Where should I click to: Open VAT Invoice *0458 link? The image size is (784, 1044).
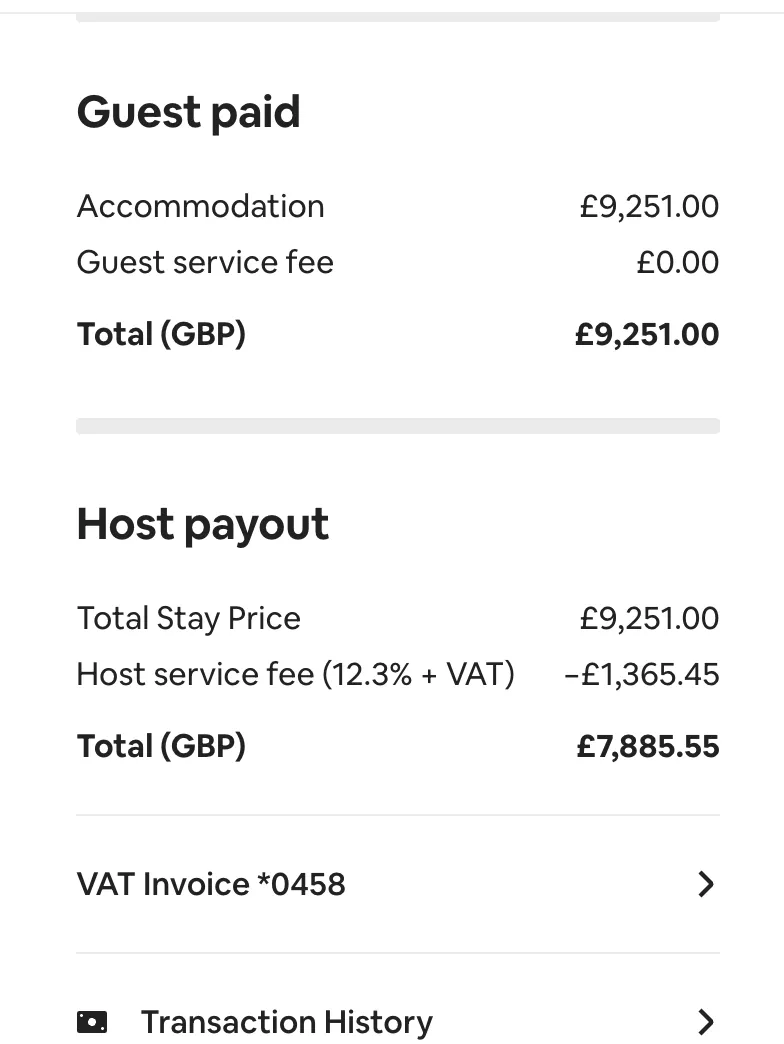coord(398,884)
